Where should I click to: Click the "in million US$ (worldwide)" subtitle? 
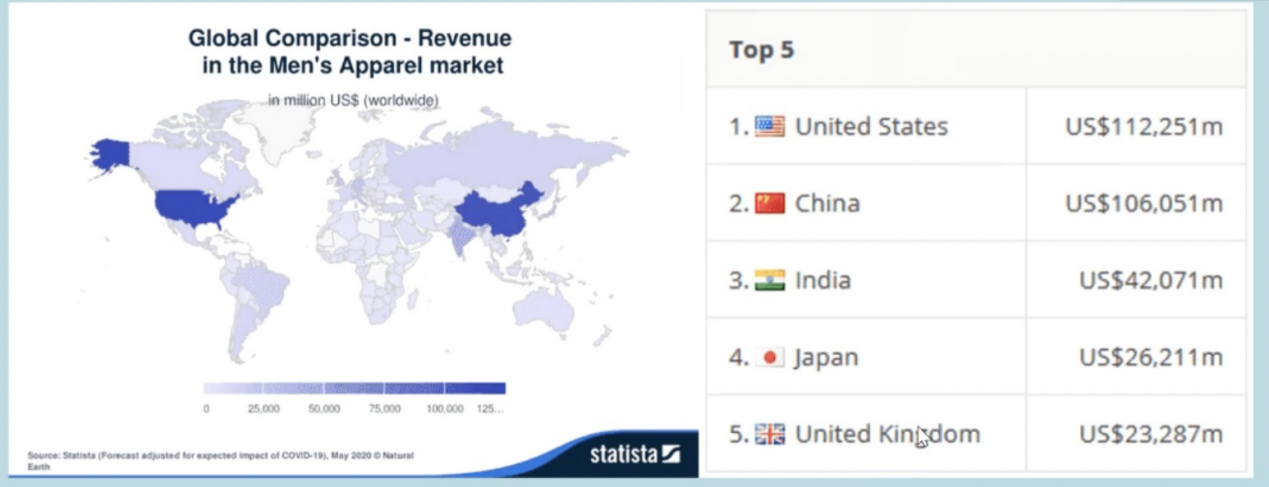(353, 100)
